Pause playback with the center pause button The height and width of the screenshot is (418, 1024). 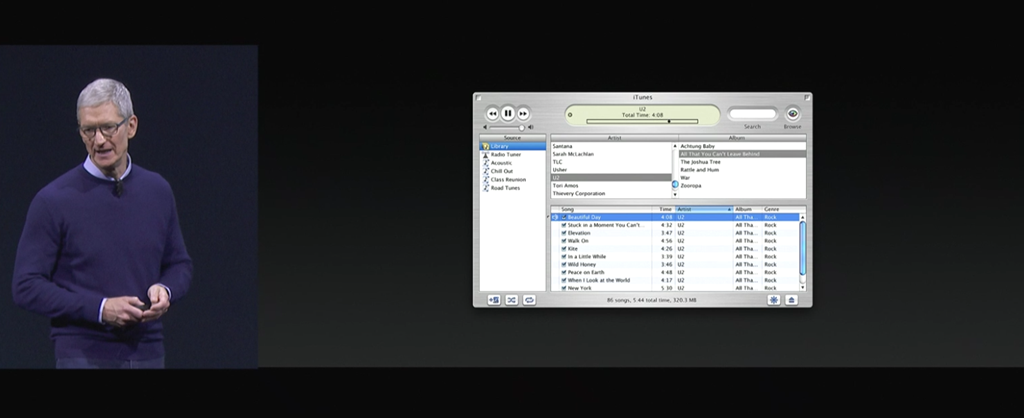tap(508, 114)
